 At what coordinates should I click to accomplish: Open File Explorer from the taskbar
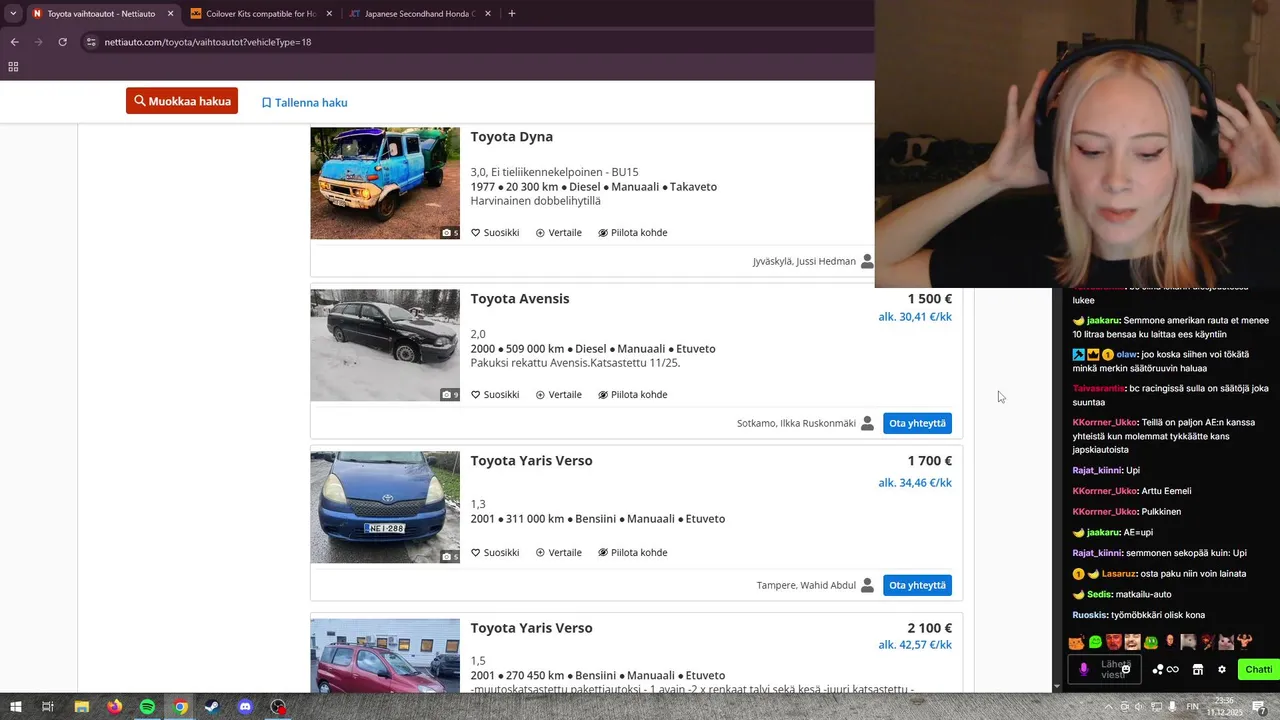(x=82, y=707)
